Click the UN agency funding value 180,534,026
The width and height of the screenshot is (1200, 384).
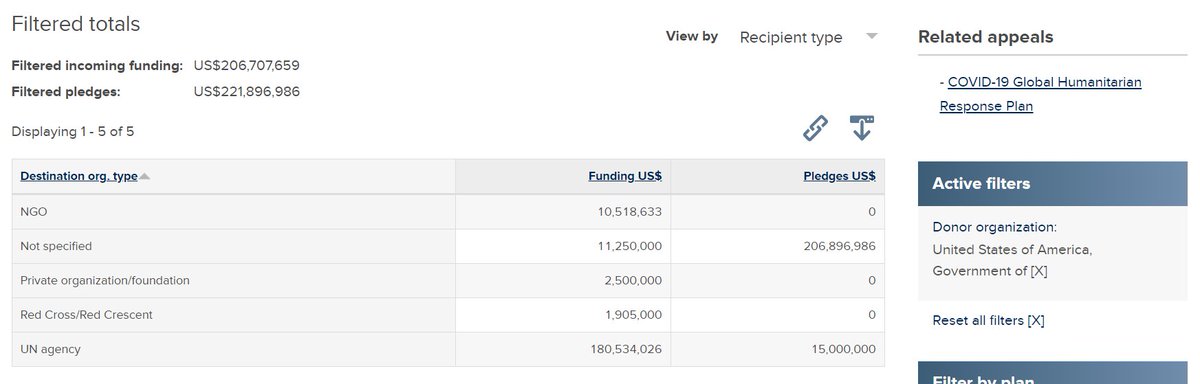[618, 349]
